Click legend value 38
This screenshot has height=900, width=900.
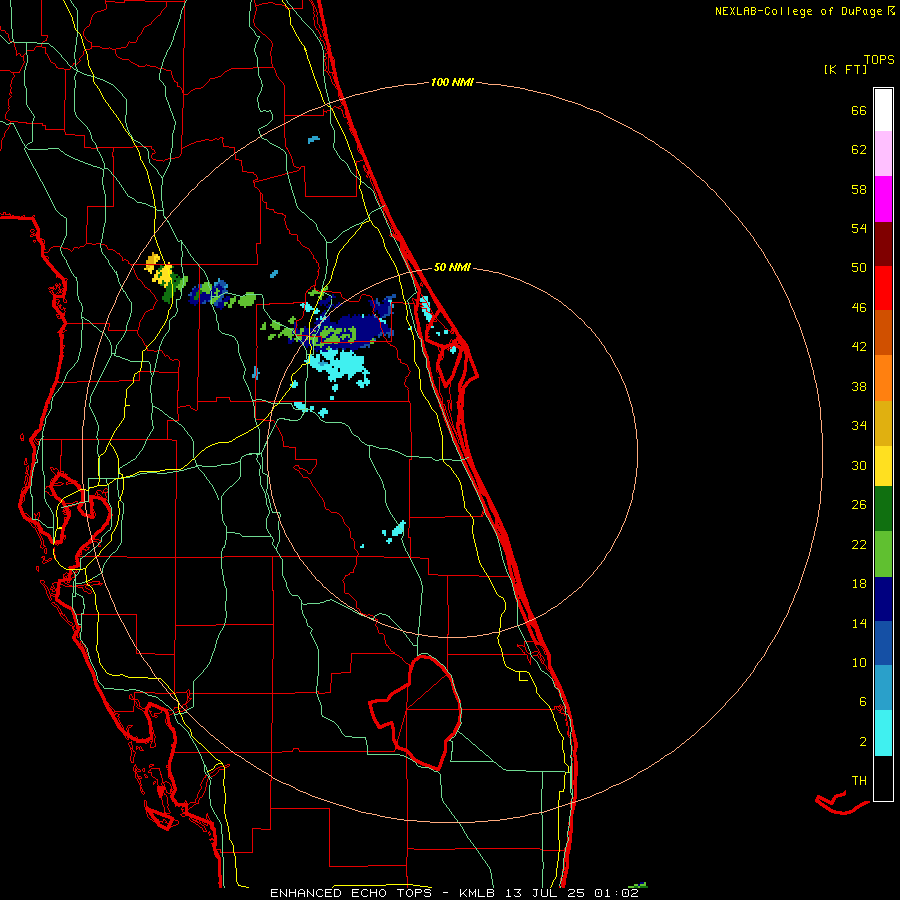[x=859, y=386]
